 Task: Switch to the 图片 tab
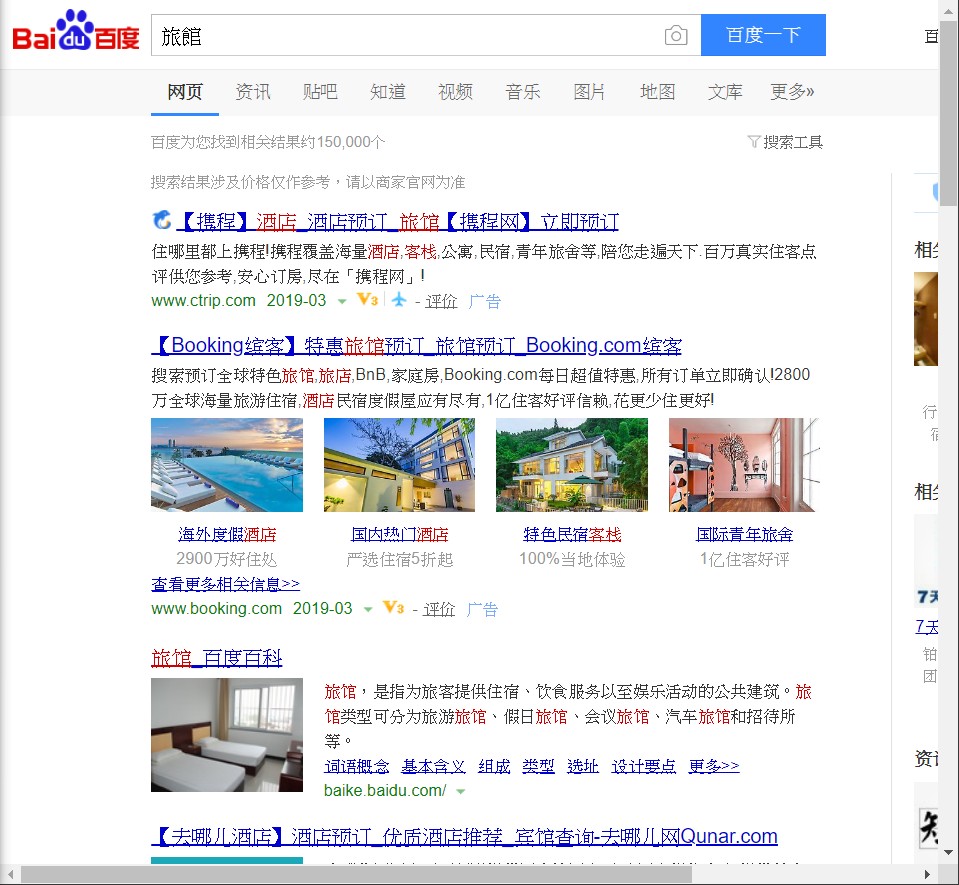click(590, 92)
